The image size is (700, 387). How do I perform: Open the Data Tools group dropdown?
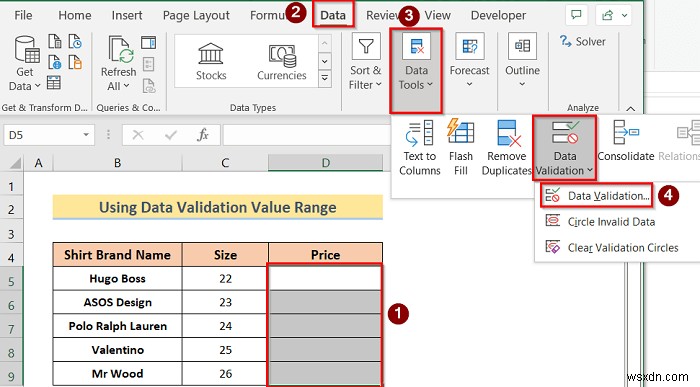click(416, 71)
